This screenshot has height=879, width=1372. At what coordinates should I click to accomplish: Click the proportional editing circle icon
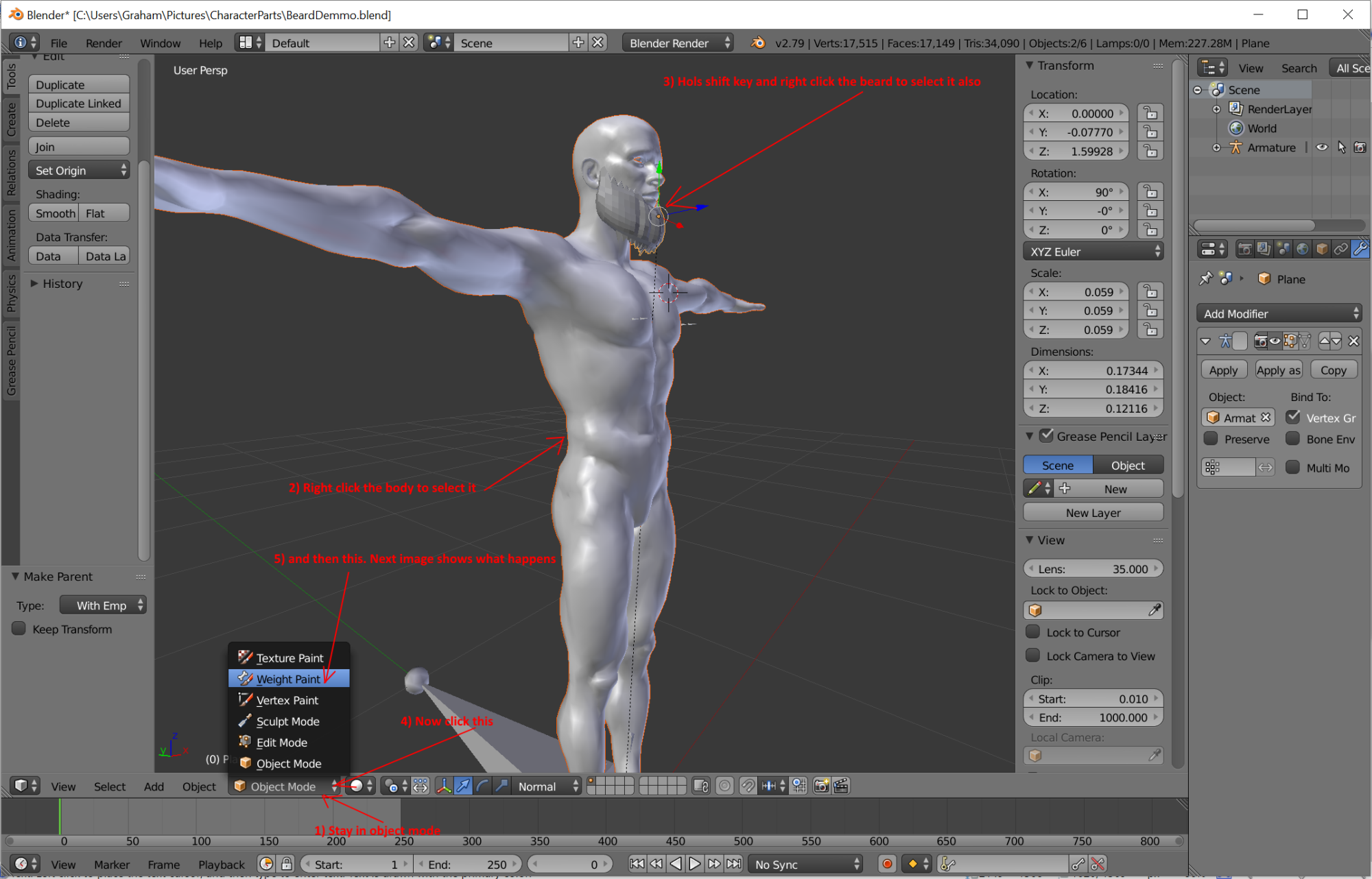(725, 786)
